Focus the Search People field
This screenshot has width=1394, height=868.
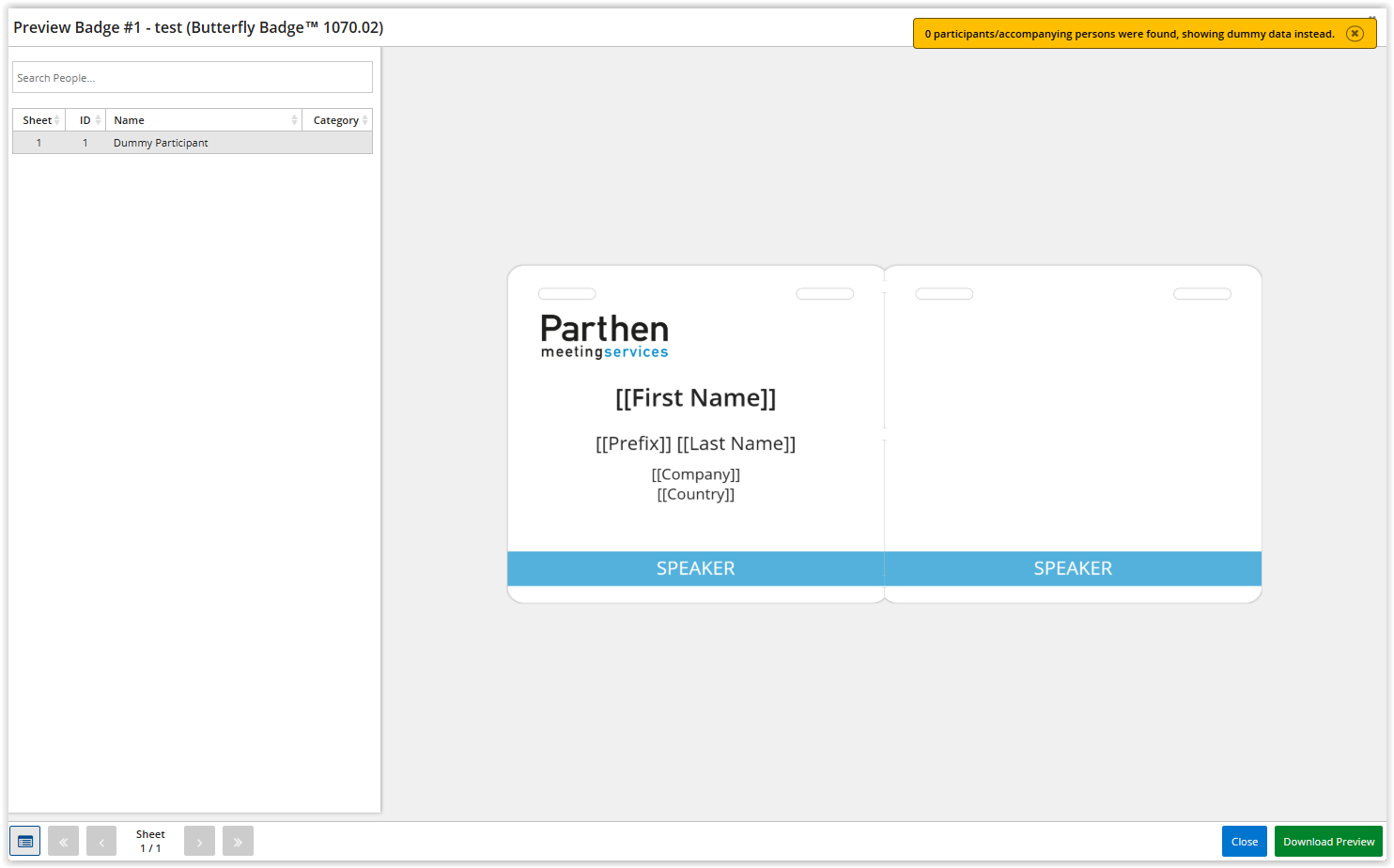tap(193, 78)
